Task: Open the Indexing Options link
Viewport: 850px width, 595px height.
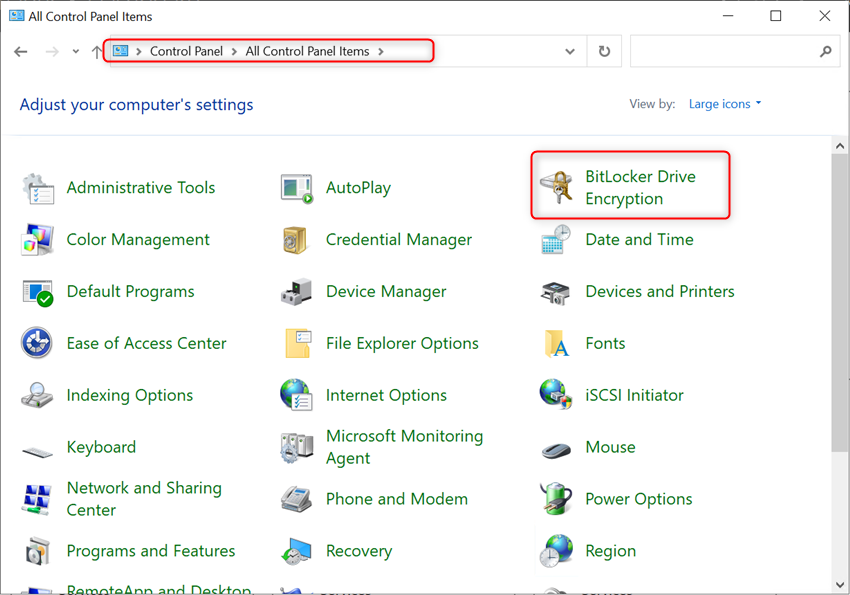Action: click(130, 395)
